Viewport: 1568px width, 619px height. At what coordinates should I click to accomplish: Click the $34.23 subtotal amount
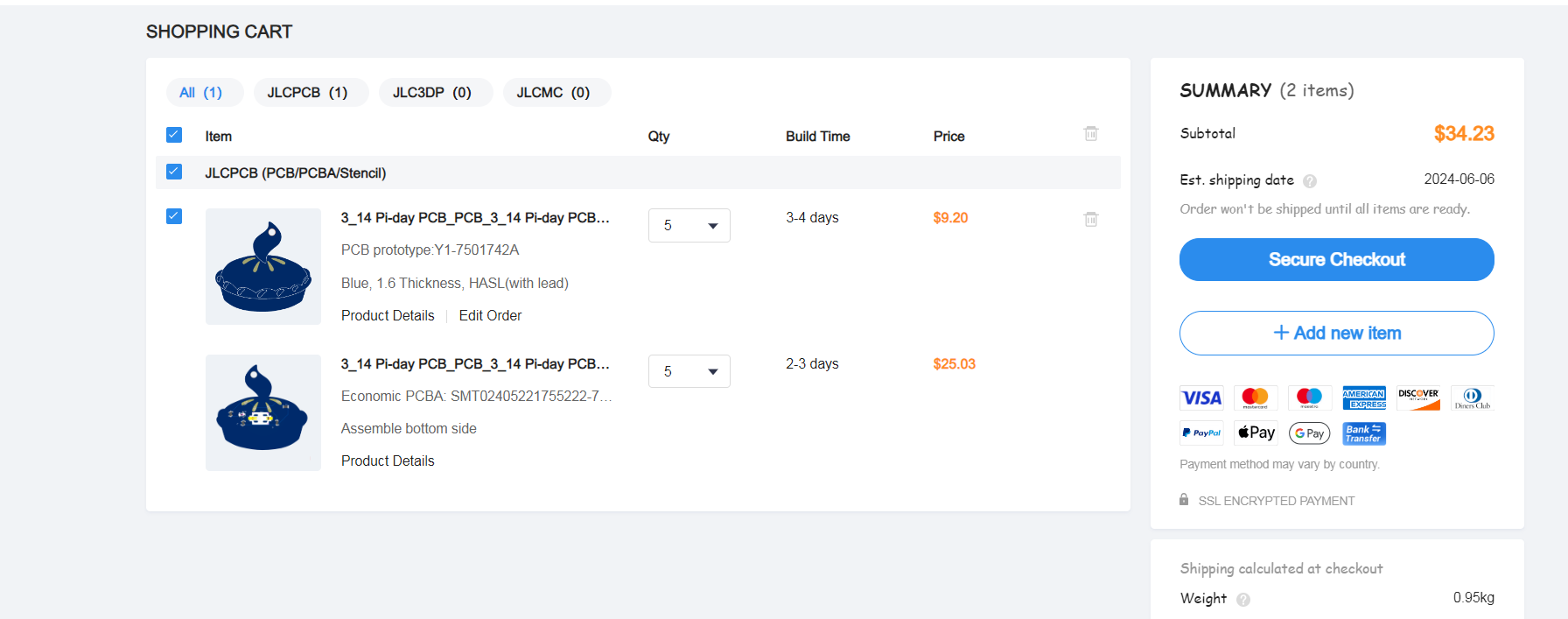[x=1464, y=133]
